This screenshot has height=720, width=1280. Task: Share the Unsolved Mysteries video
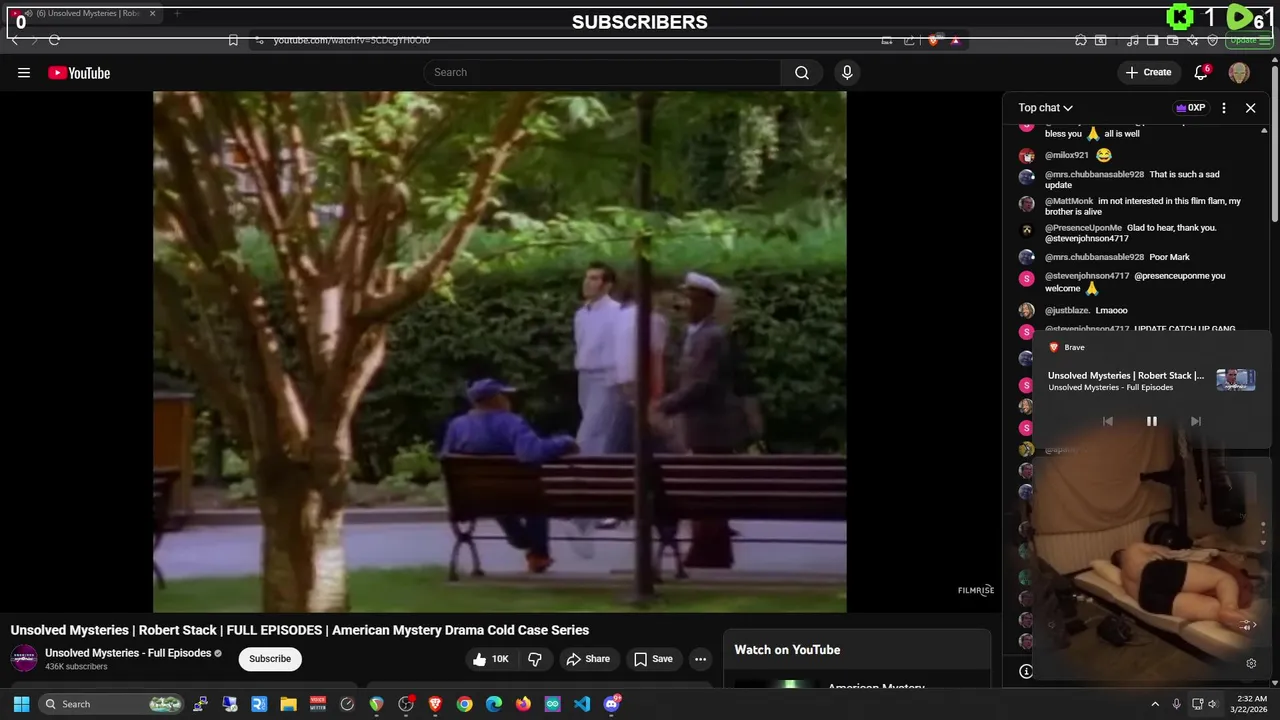tap(588, 659)
